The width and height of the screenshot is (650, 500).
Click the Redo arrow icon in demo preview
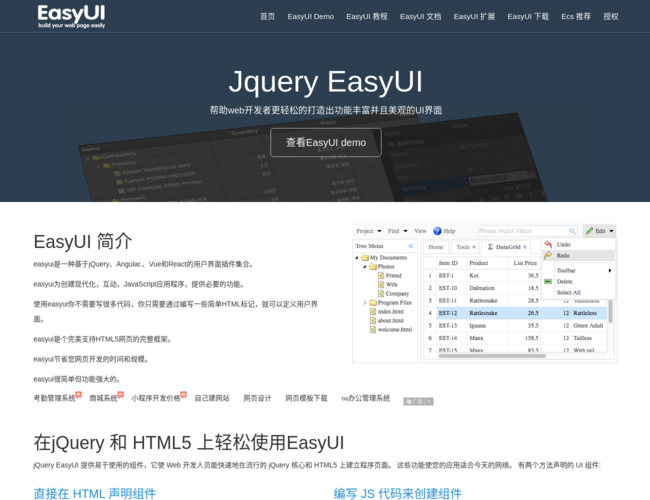point(548,255)
